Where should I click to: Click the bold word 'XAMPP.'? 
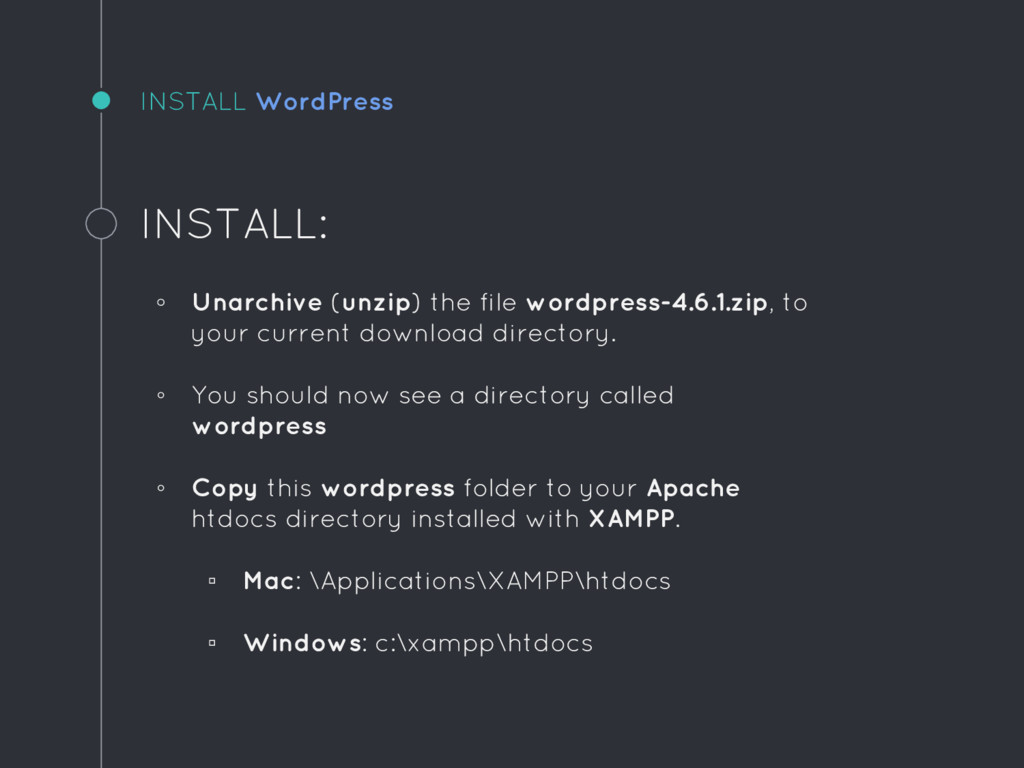point(634,519)
